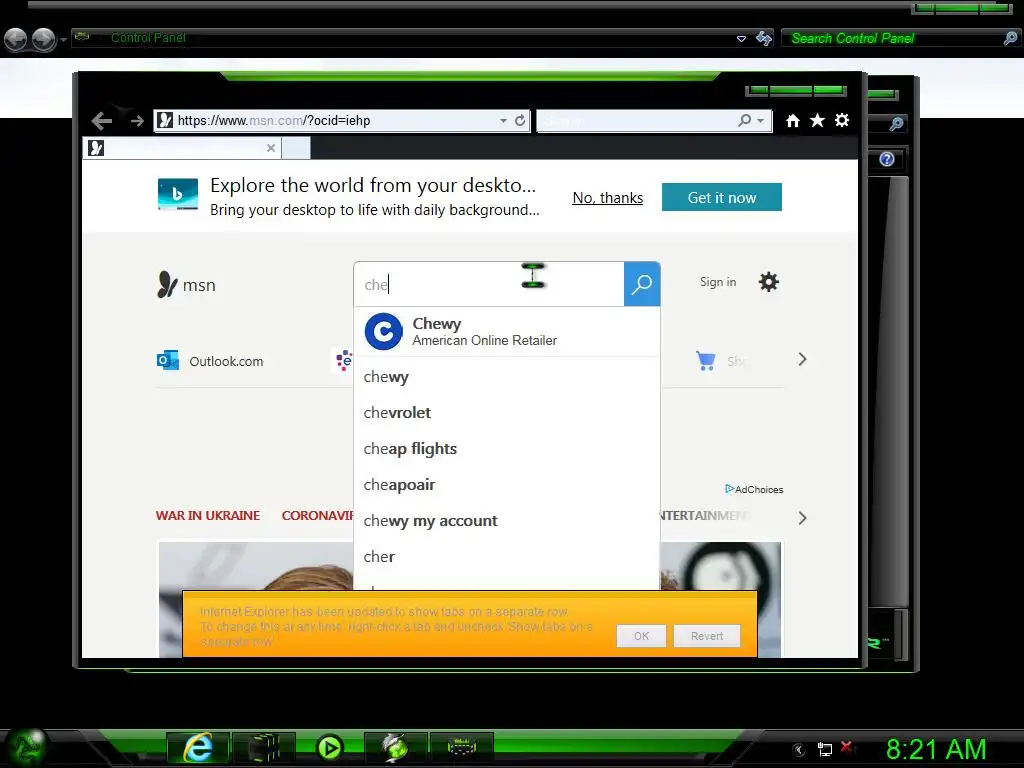This screenshot has width=1024, height=768.
Task: Click the Bing desktop app icon
Action: pyautogui.click(x=178, y=195)
